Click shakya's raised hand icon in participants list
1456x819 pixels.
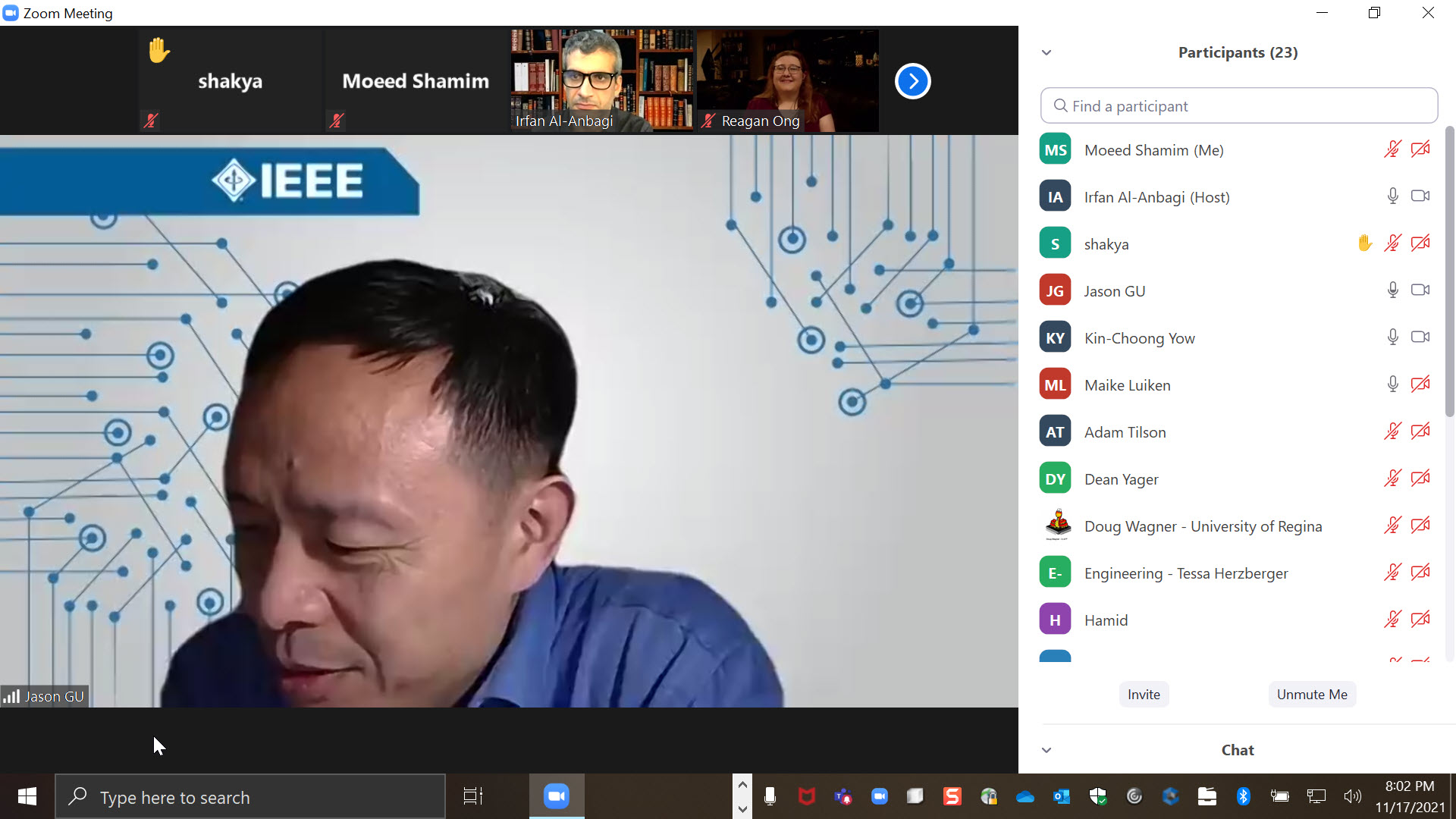coord(1364,243)
